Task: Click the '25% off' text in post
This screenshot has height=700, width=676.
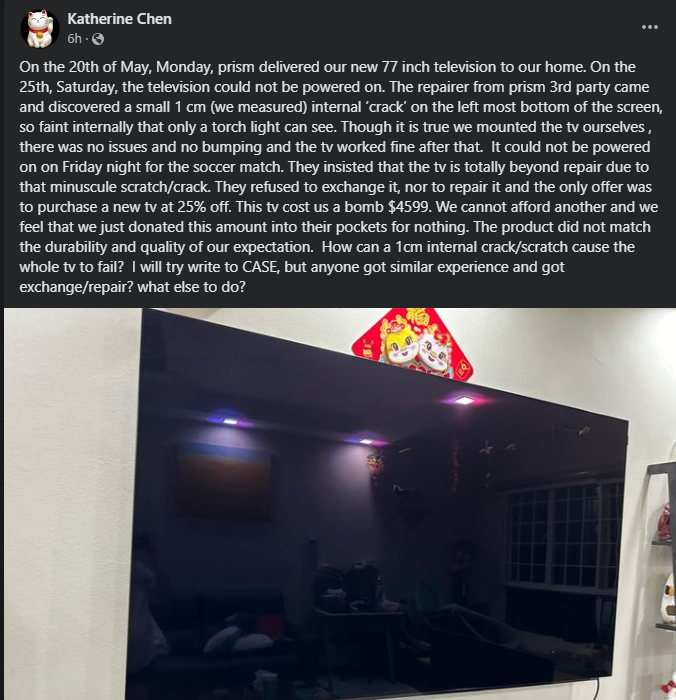Action: (x=203, y=207)
